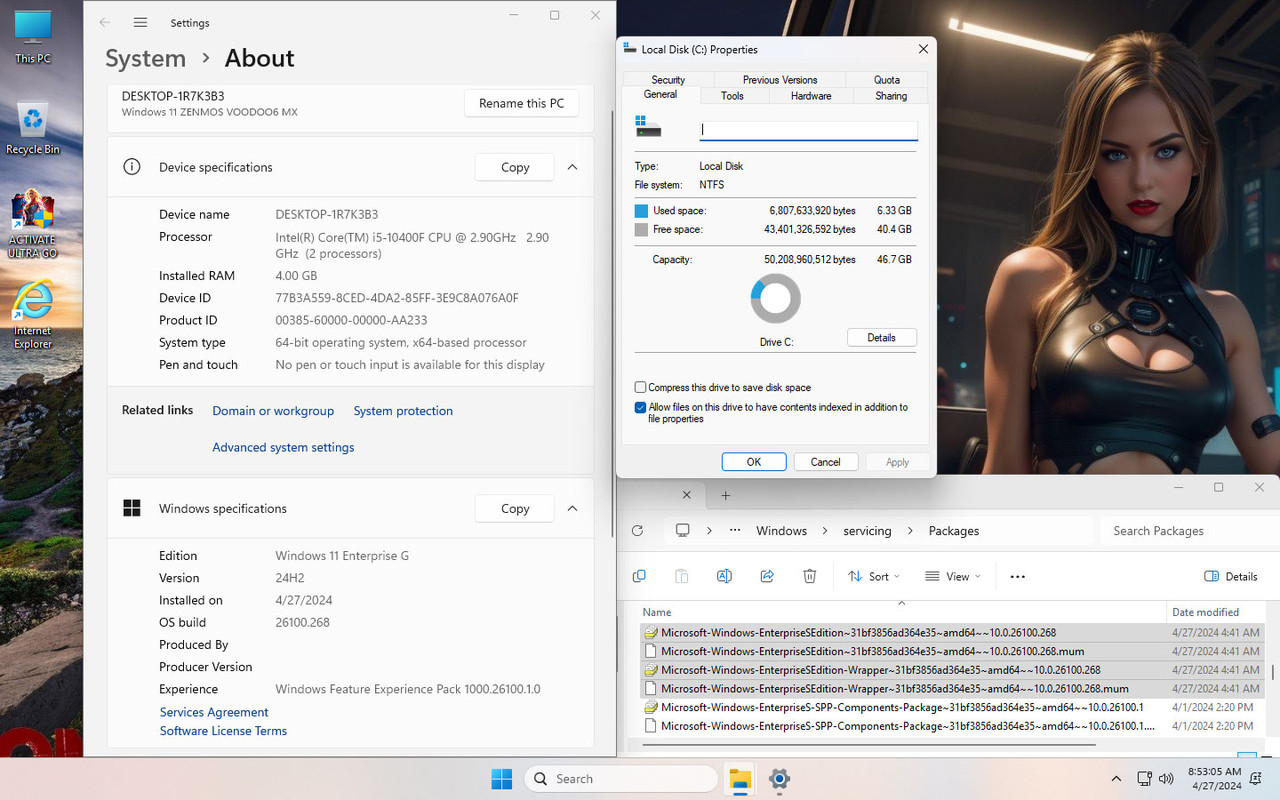Click Cancel in Local Disk Properties

point(825,462)
